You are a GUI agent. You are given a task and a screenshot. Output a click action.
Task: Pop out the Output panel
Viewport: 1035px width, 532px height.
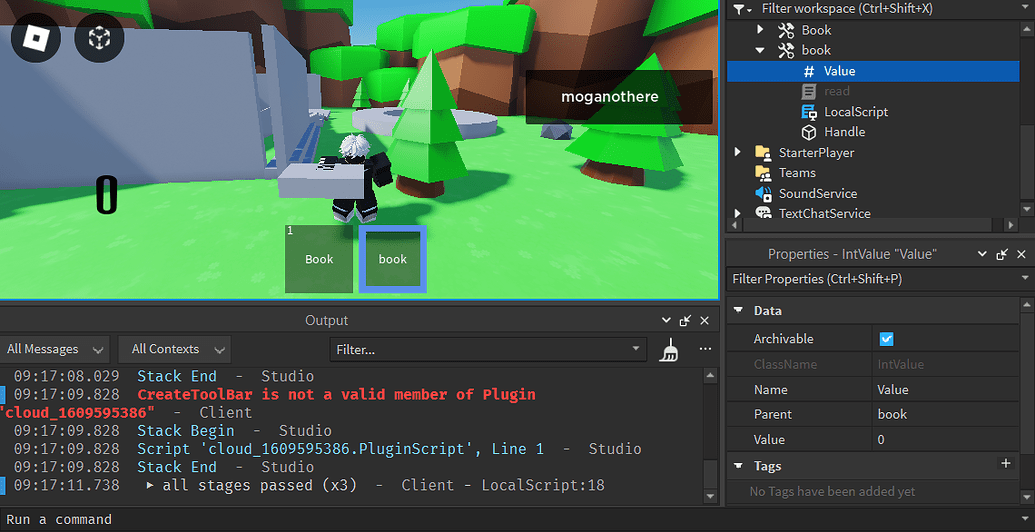(686, 321)
